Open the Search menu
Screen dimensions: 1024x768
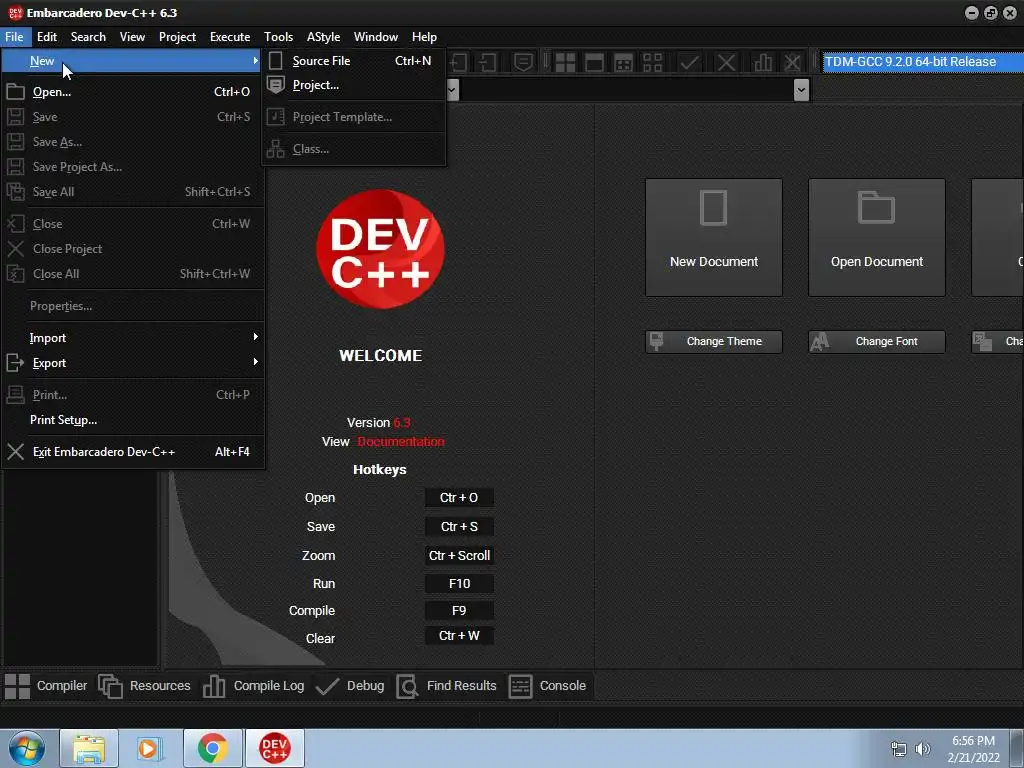point(88,37)
